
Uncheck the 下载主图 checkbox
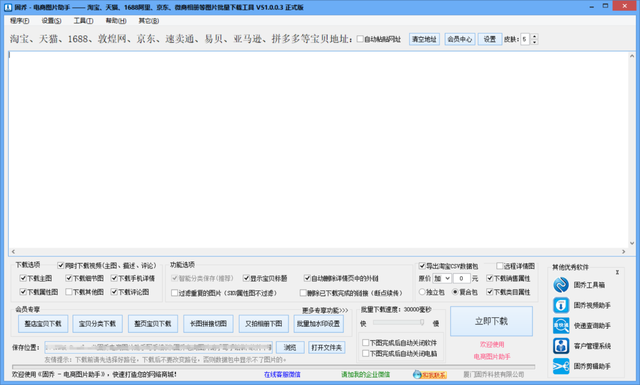click(x=23, y=278)
